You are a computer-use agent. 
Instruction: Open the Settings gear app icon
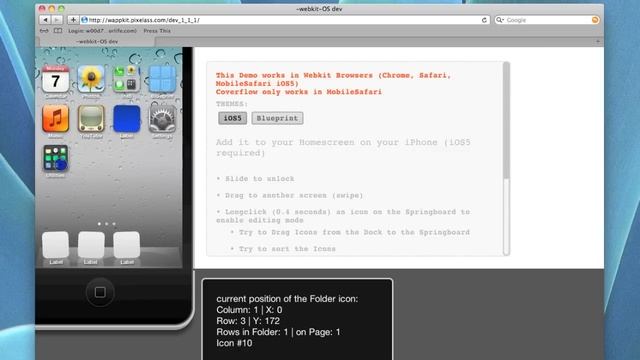[162, 119]
